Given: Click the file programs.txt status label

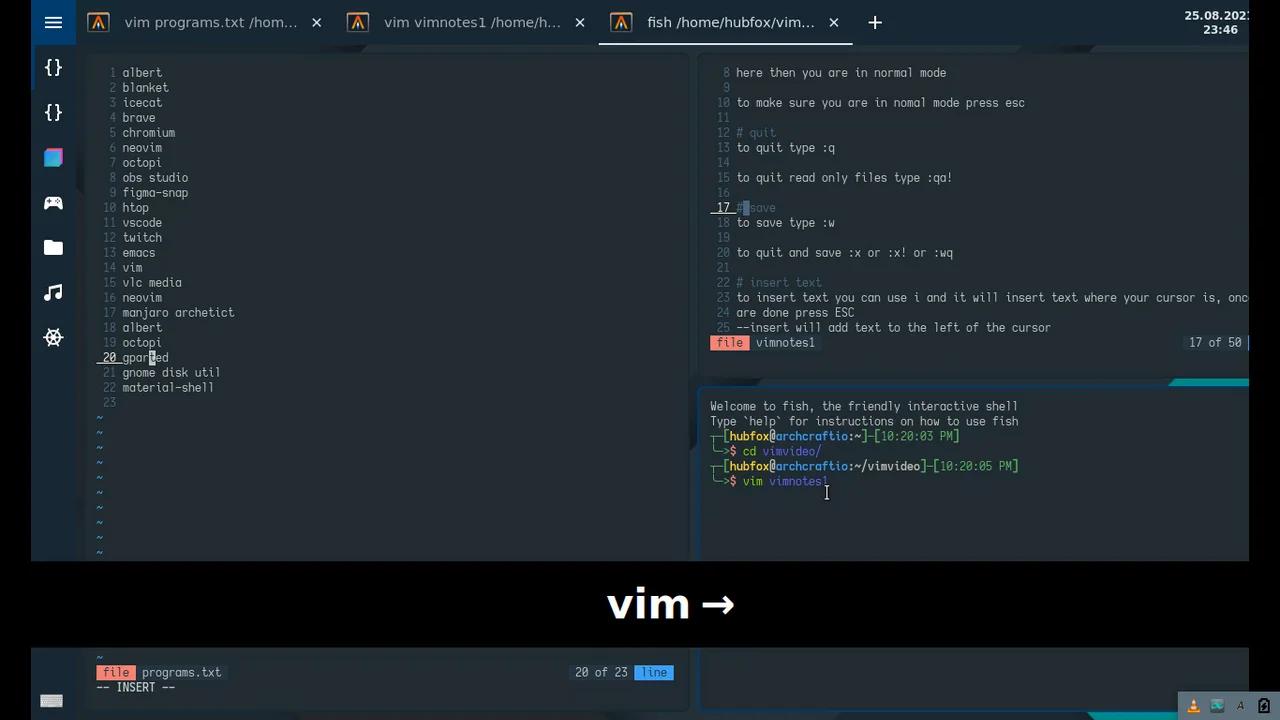Looking at the screenshot, I should (160, 672).
